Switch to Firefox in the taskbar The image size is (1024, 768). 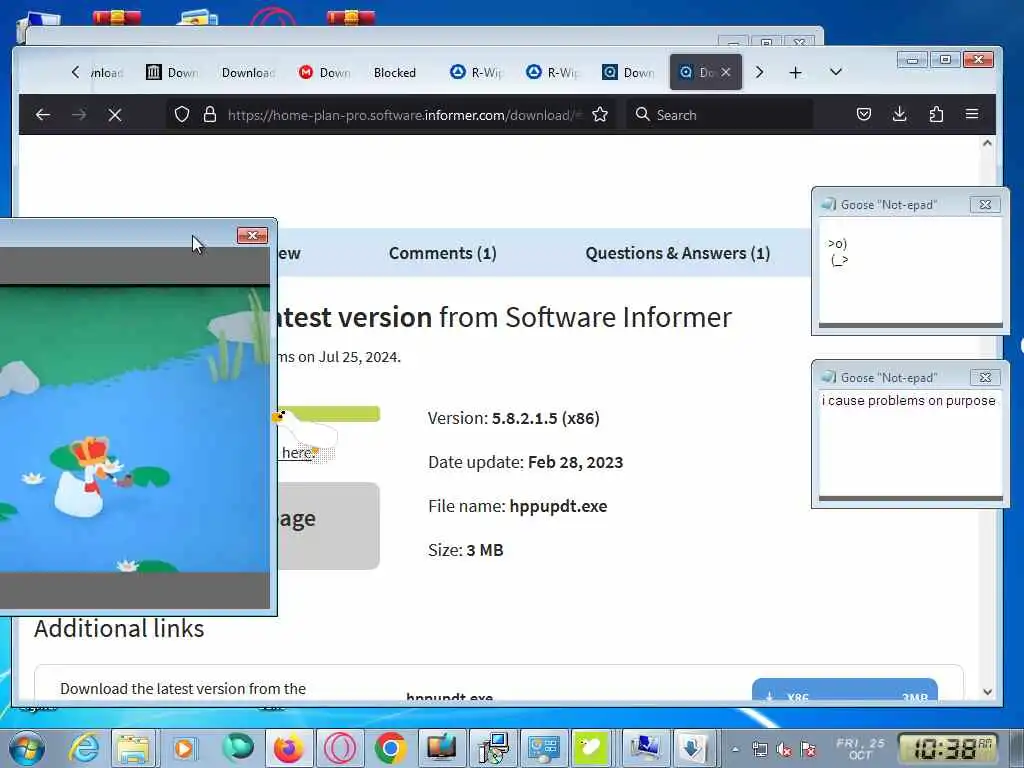288,748
